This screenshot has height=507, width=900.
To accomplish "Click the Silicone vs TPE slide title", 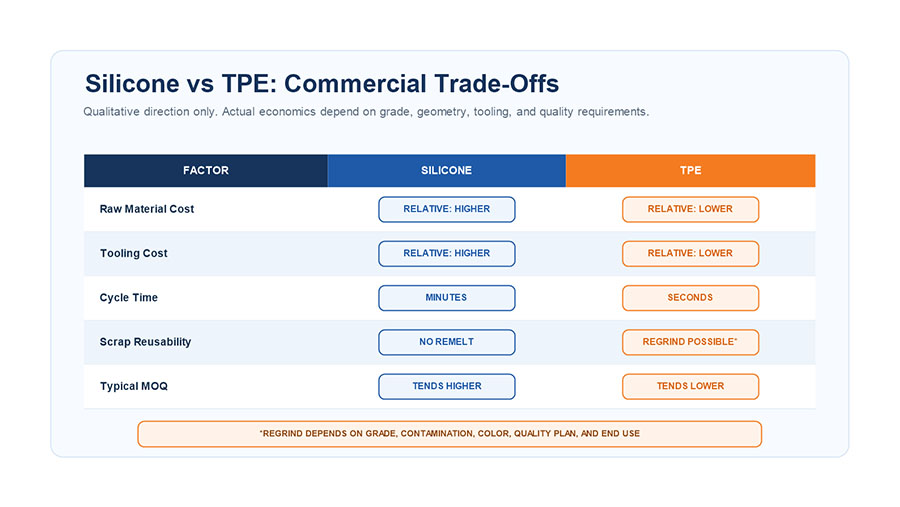I will coord(322,83).
